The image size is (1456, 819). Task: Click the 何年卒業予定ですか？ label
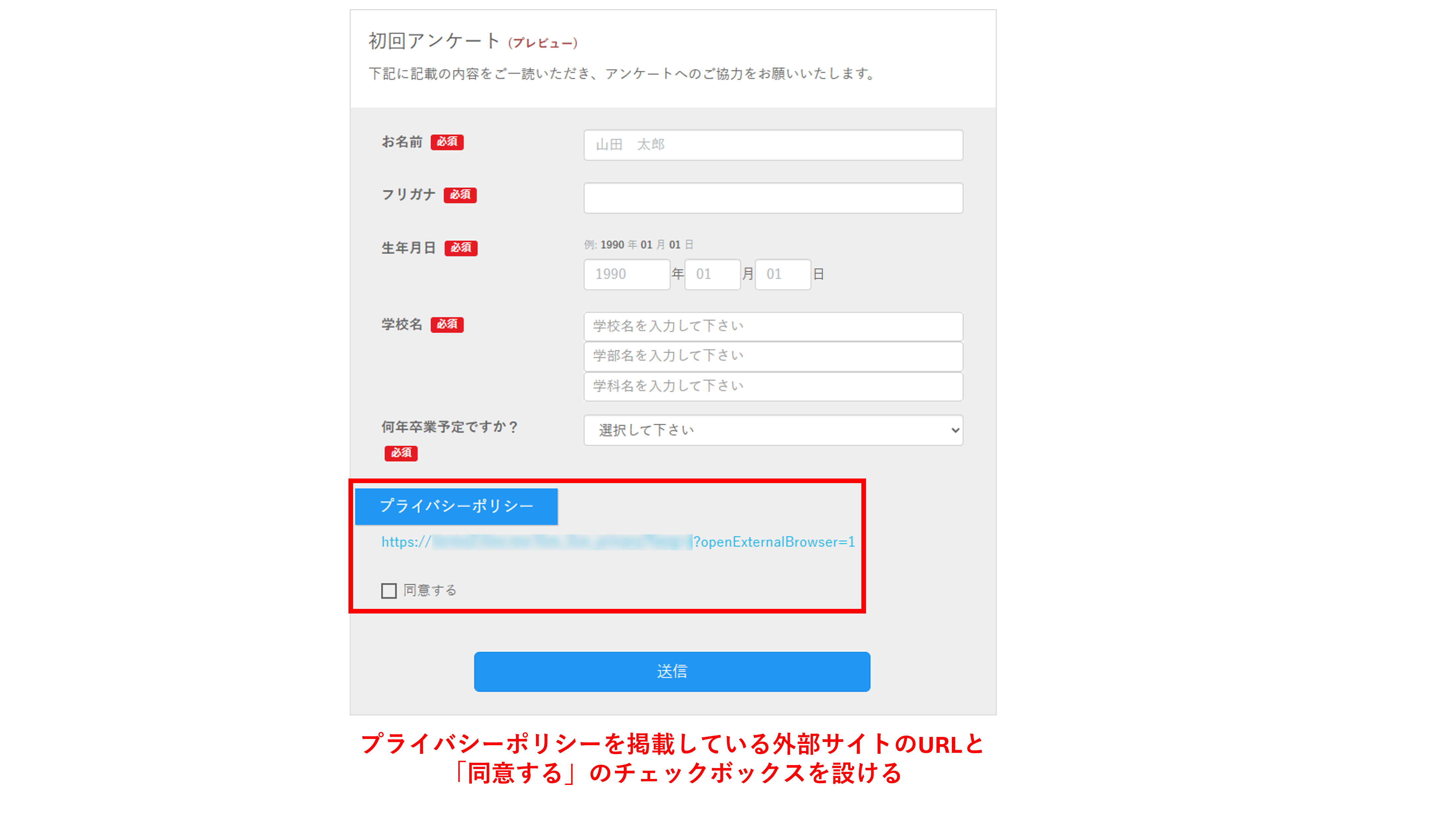449,427
